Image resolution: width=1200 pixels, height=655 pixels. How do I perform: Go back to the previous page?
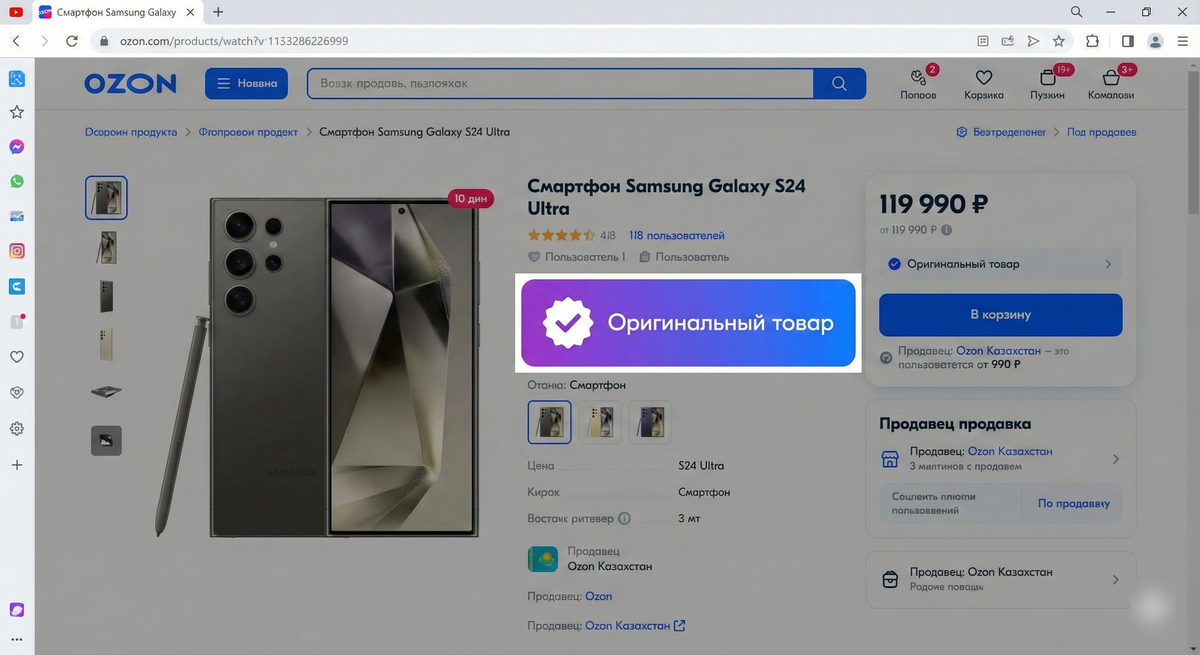pyautogui.click(x=16, y=41)
